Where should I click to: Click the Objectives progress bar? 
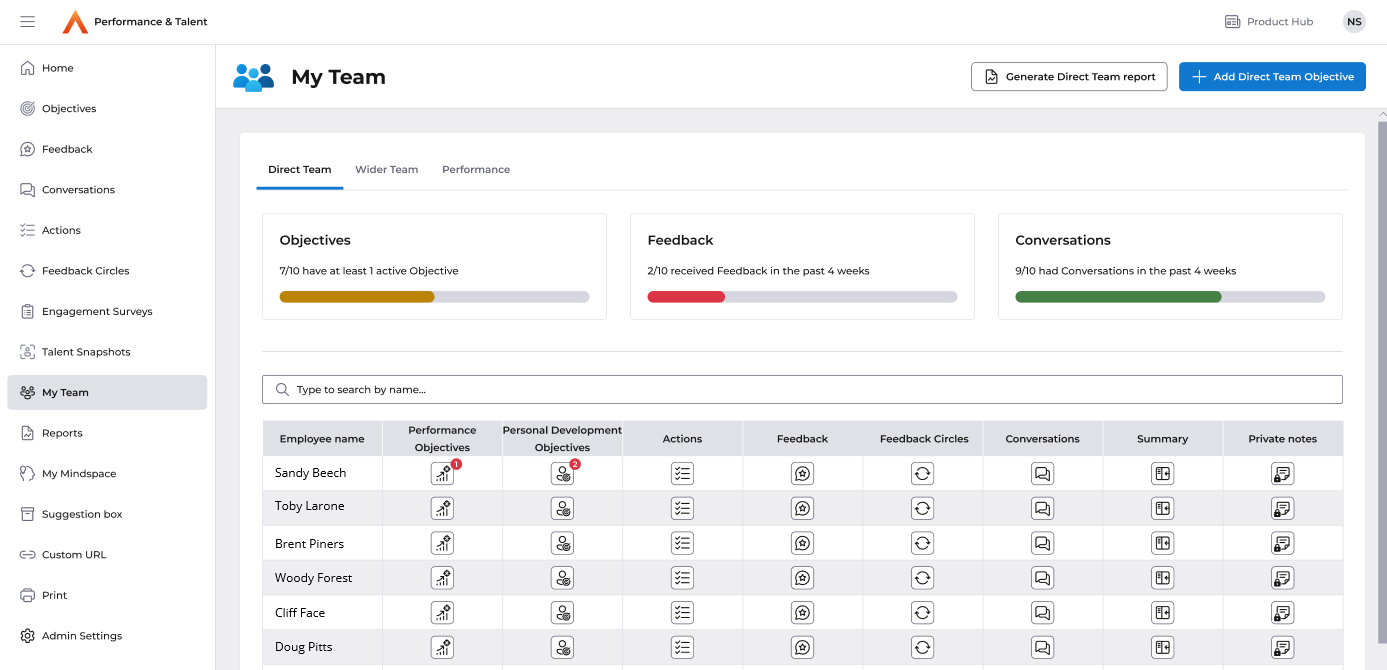(x=434, y=297)
